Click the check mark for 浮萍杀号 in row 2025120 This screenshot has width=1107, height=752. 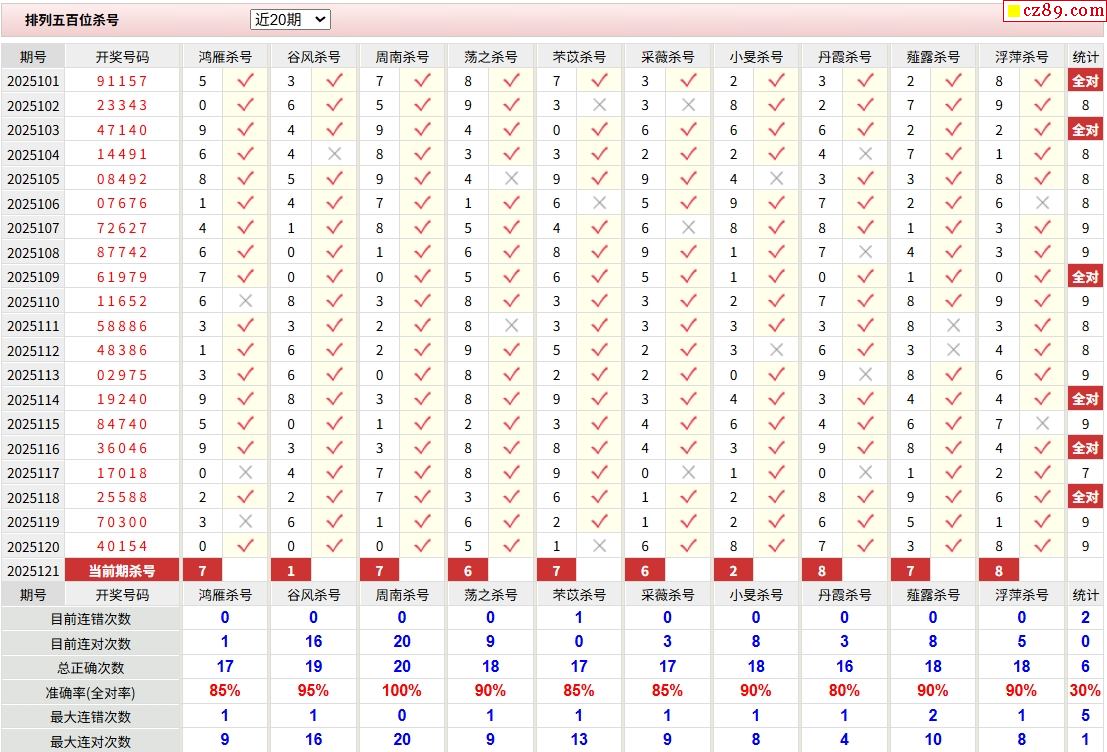click(1043, 546)
